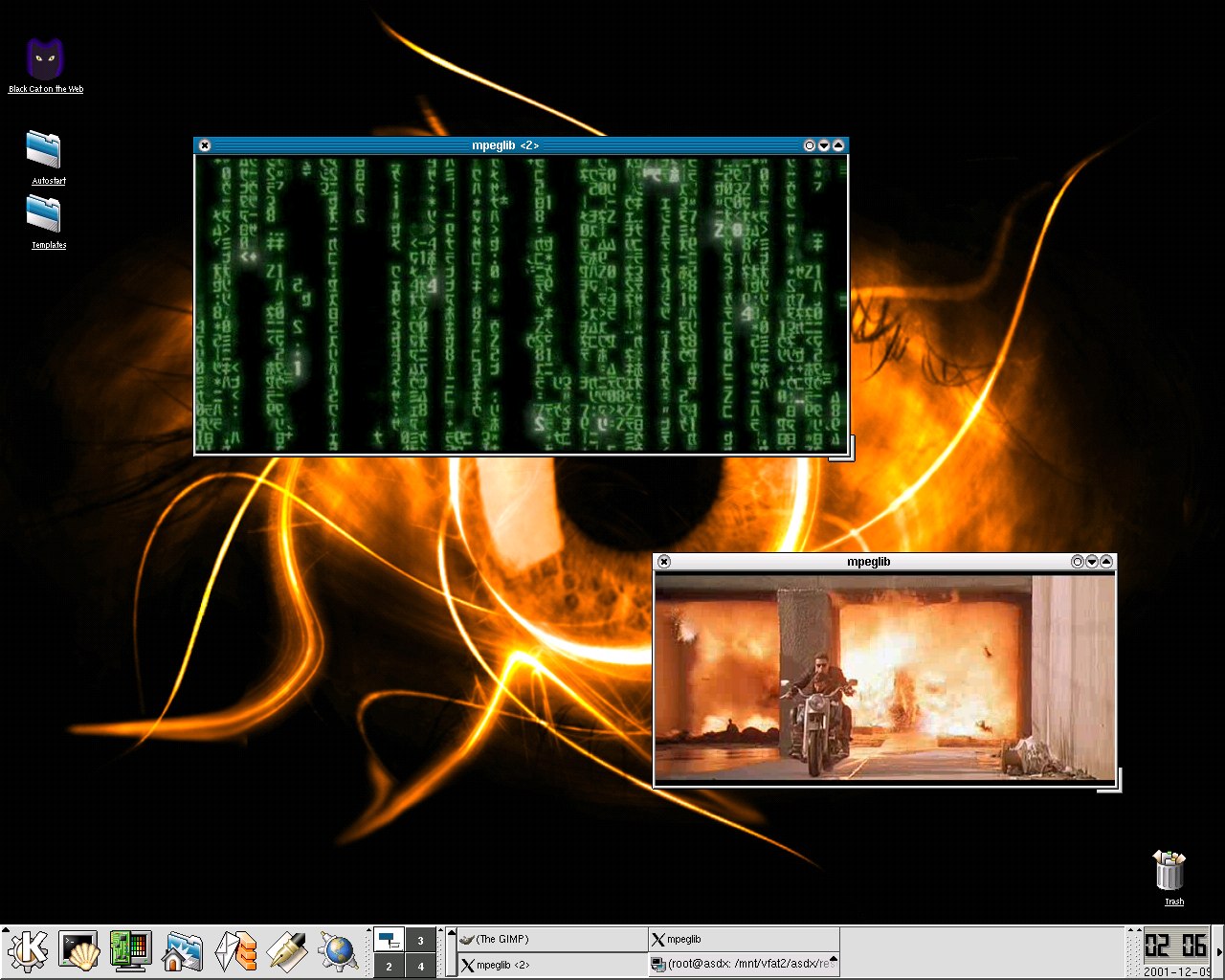
Task: Close the mpeglib motorcycle video window
Action: click(664, 562)
